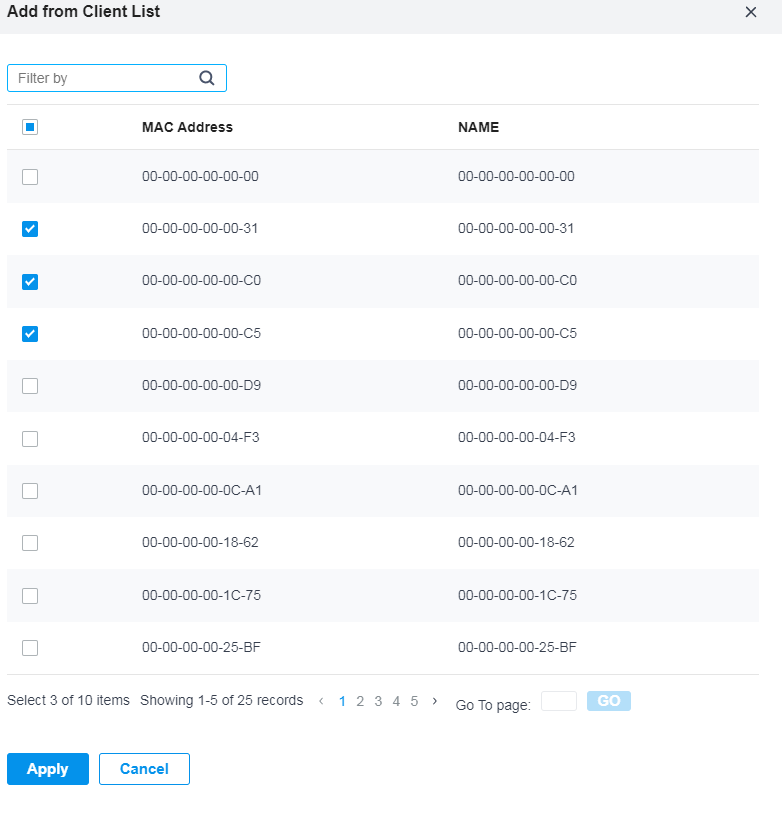Image resolution: width=782 pixels, height=814 pixels.
Task: Click MAC address cell 00-00-00-00-1C-75
Action: [x=201, y=595]
